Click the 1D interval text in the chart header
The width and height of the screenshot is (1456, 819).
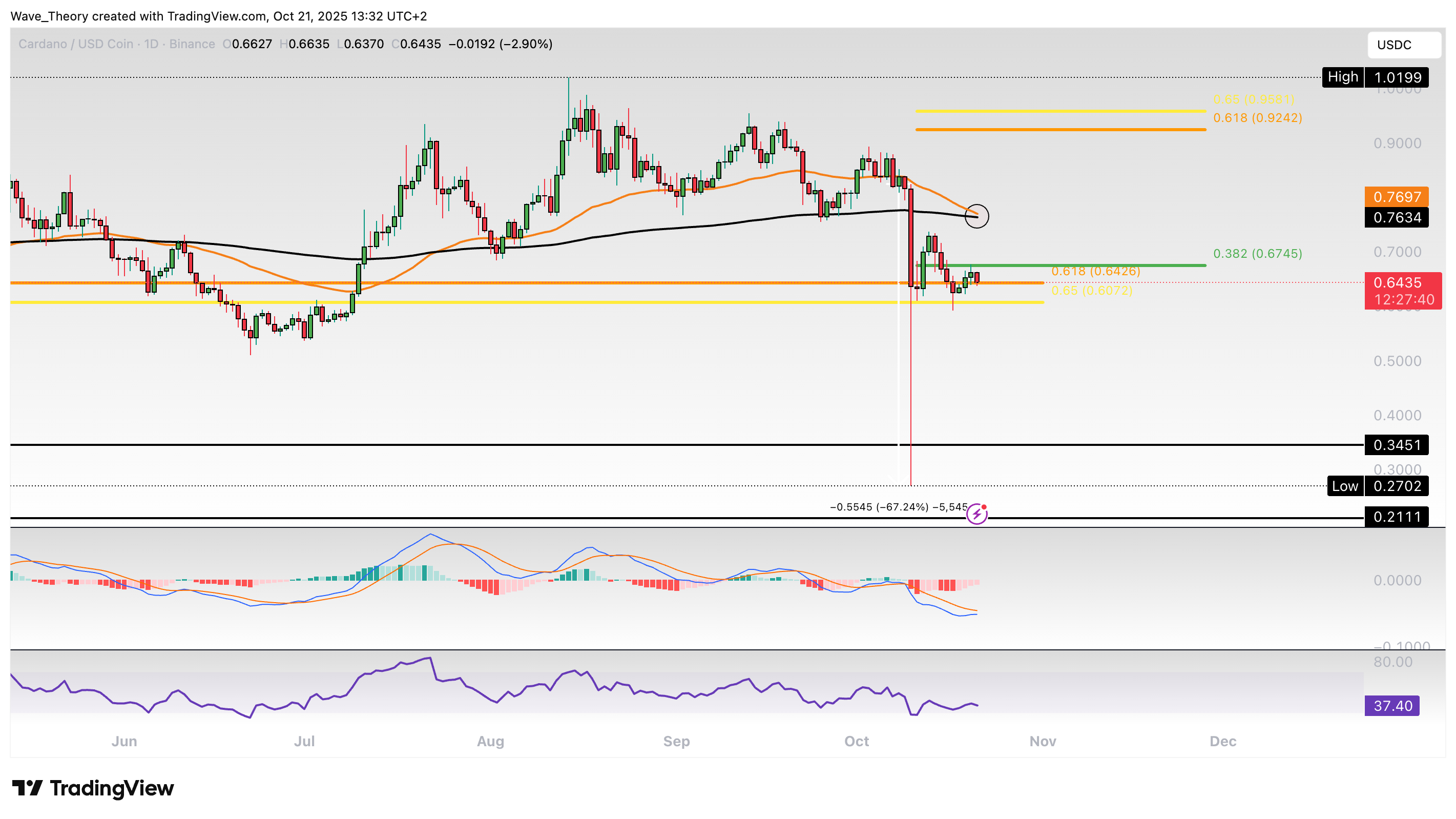point(151,44)
